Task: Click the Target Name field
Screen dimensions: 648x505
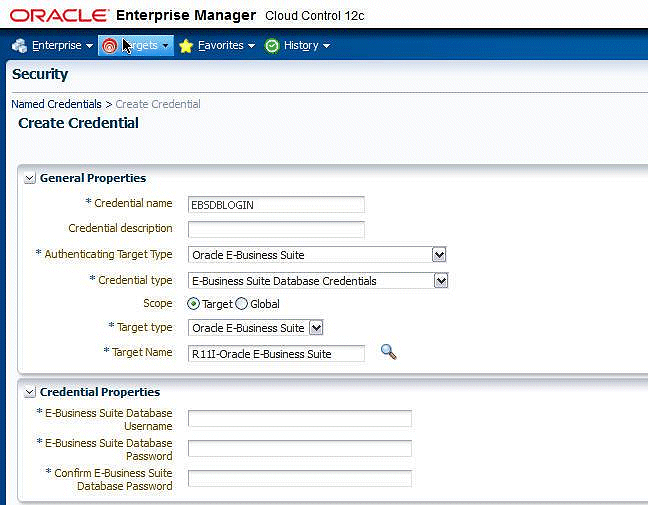Action: tap(276, 354)
